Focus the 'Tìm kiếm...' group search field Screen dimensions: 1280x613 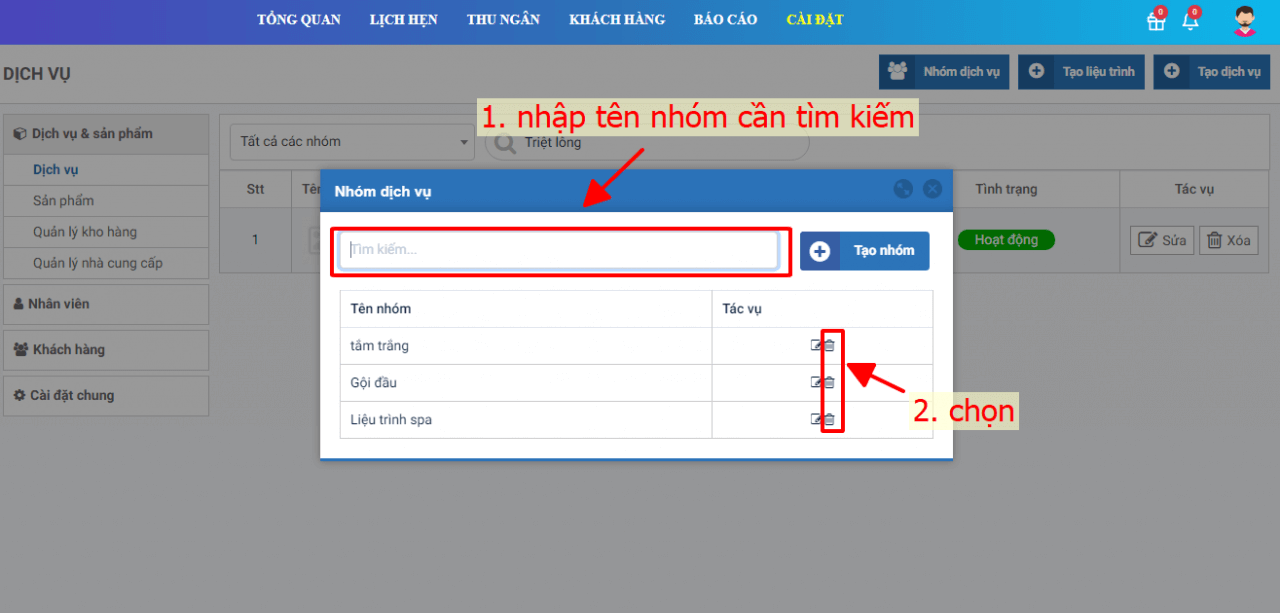click(560, 250)
